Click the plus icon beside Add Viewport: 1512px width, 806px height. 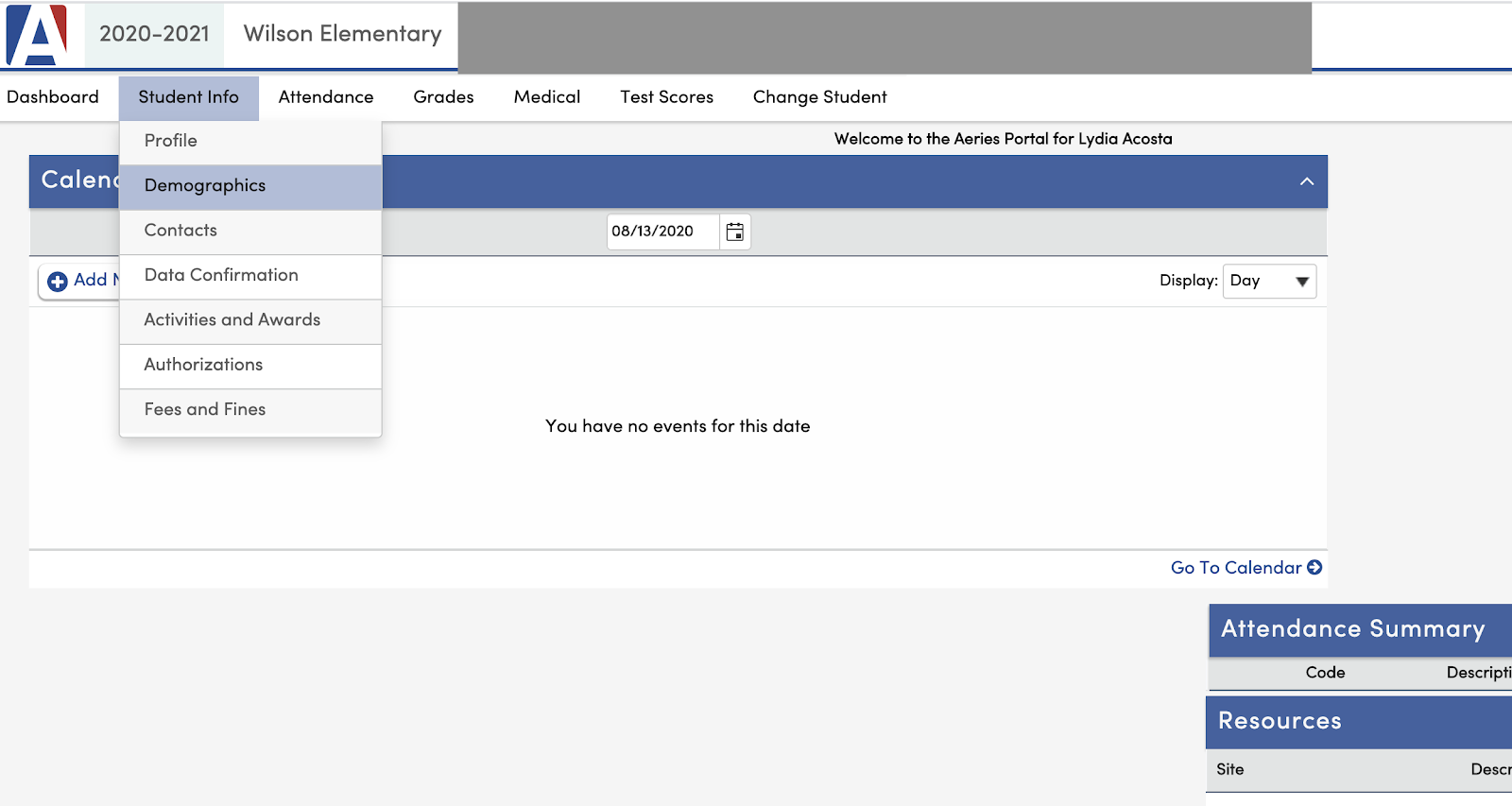pyautogui.click(x=58, y=281)
